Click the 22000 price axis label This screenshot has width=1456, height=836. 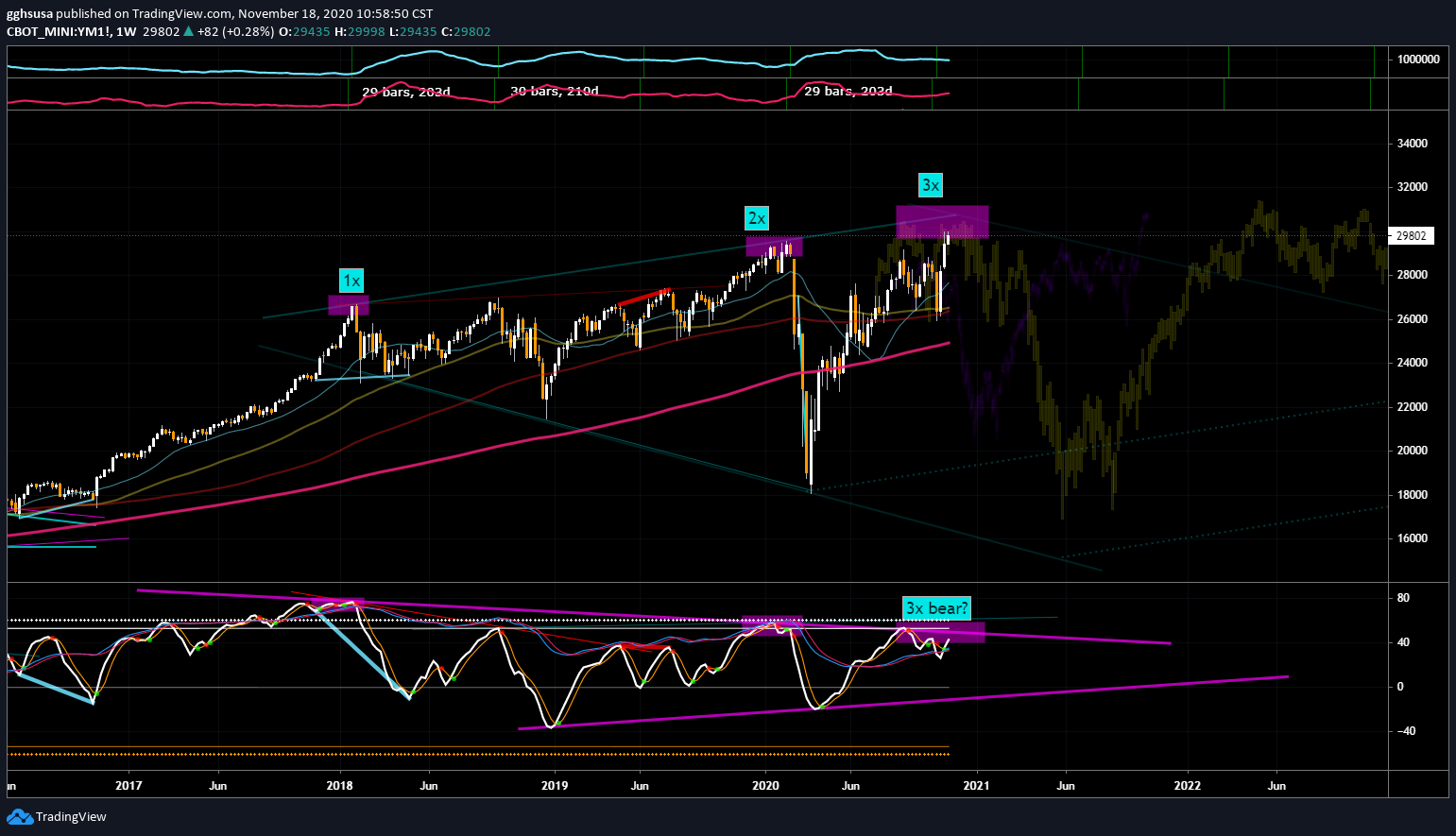coord(1413,407)
